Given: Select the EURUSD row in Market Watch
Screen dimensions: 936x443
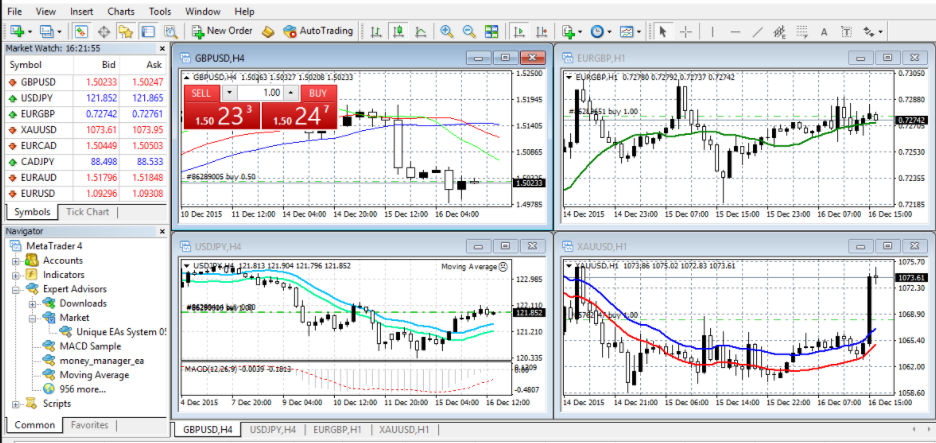Looking at the screenshot, I should coord(85,194).
